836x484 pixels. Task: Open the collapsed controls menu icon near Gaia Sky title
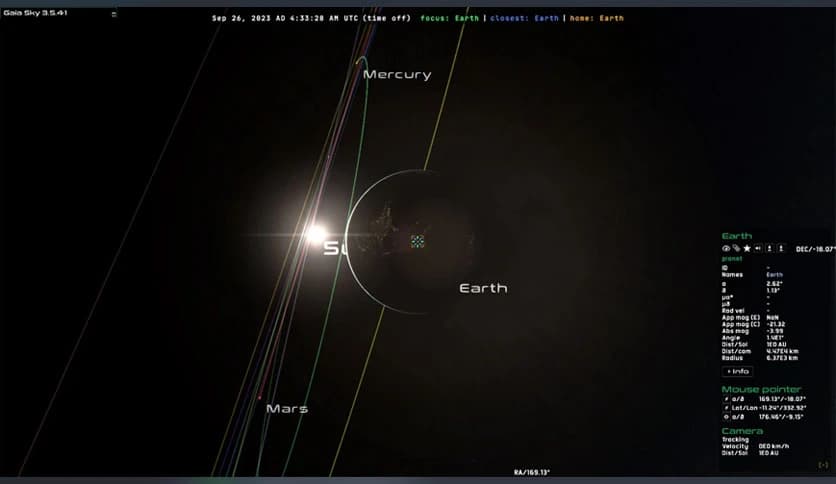pos(114,14)
